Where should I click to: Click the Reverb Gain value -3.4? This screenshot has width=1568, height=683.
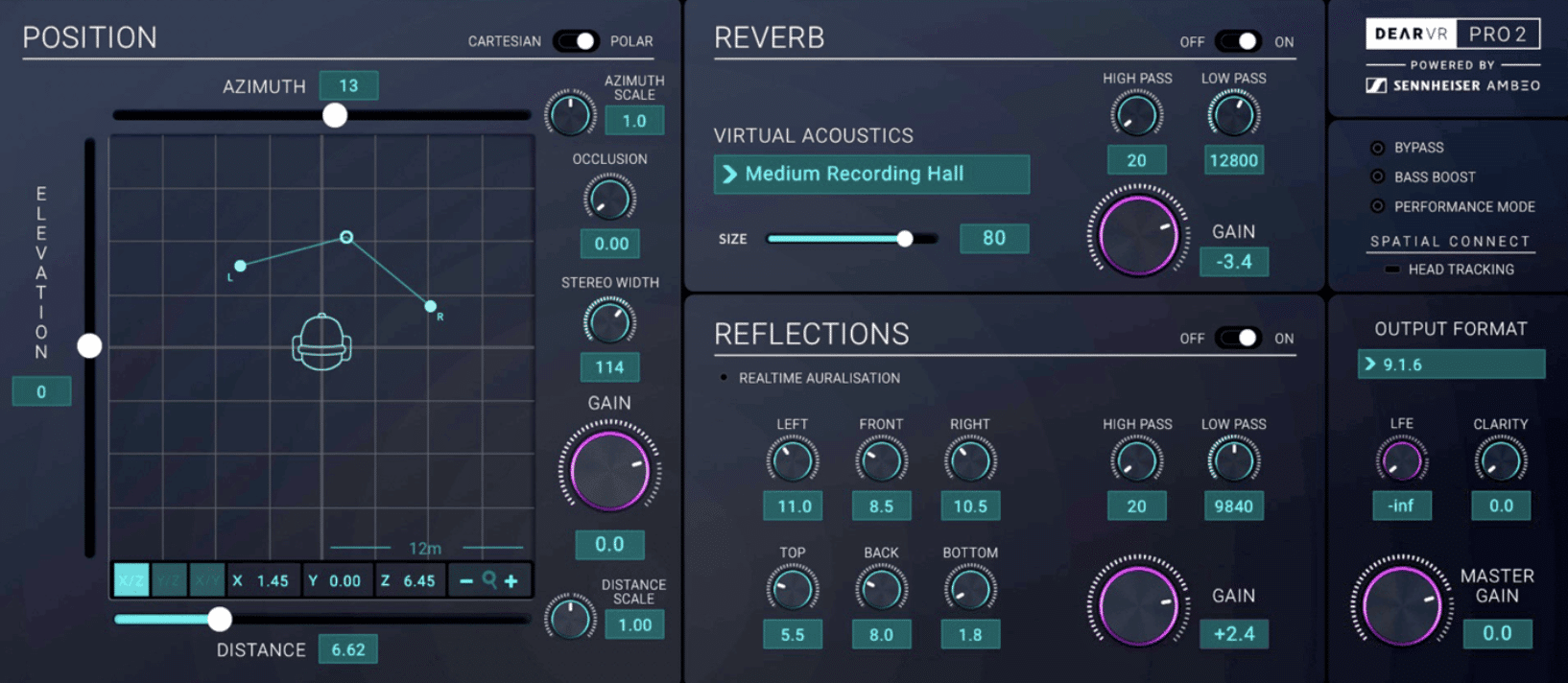tap(1234, 261)
